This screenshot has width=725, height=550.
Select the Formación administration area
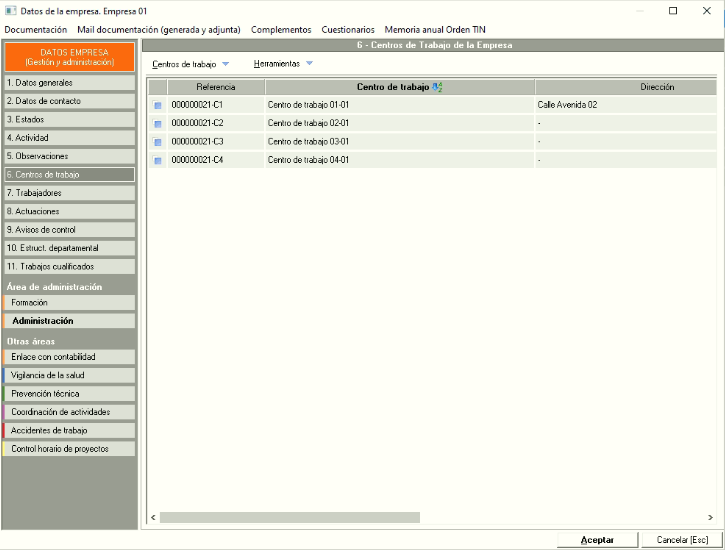tap(69, 303)
